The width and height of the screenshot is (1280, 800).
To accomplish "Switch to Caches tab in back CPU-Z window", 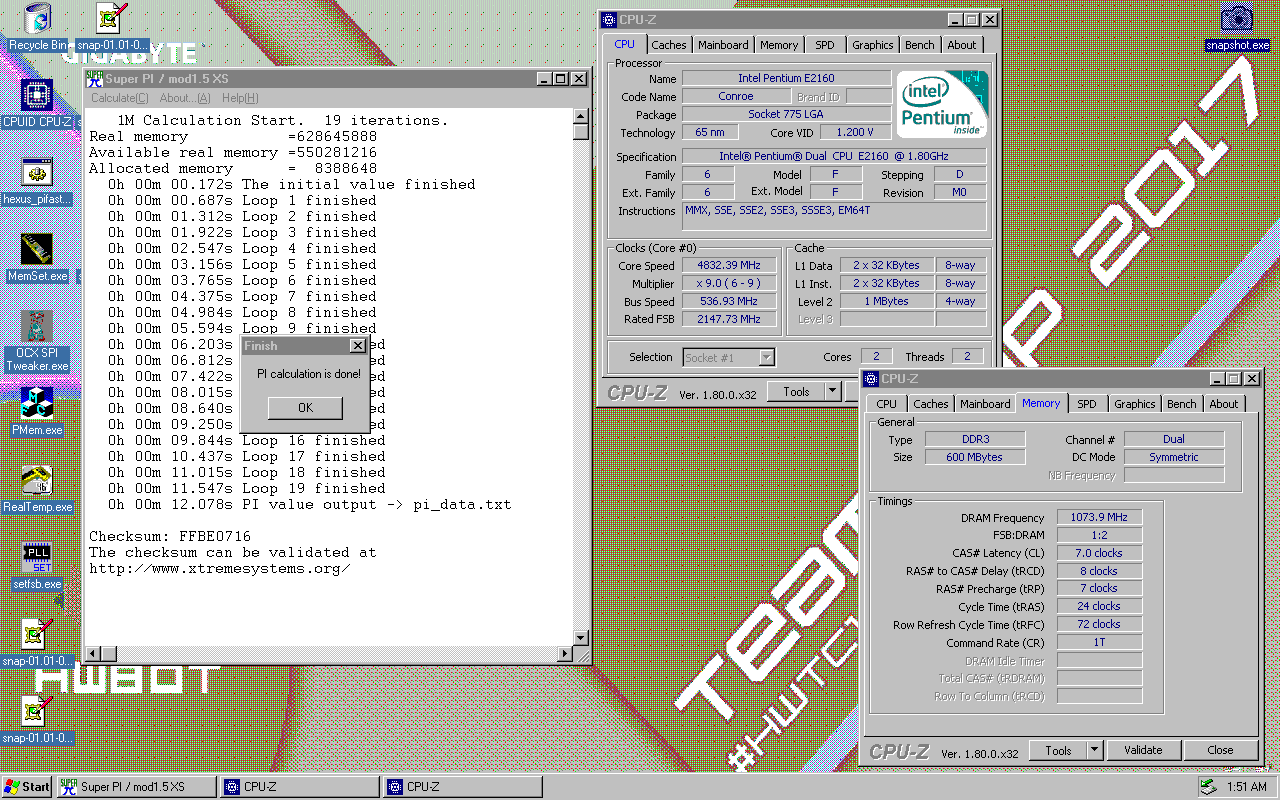I will [669, 45].
